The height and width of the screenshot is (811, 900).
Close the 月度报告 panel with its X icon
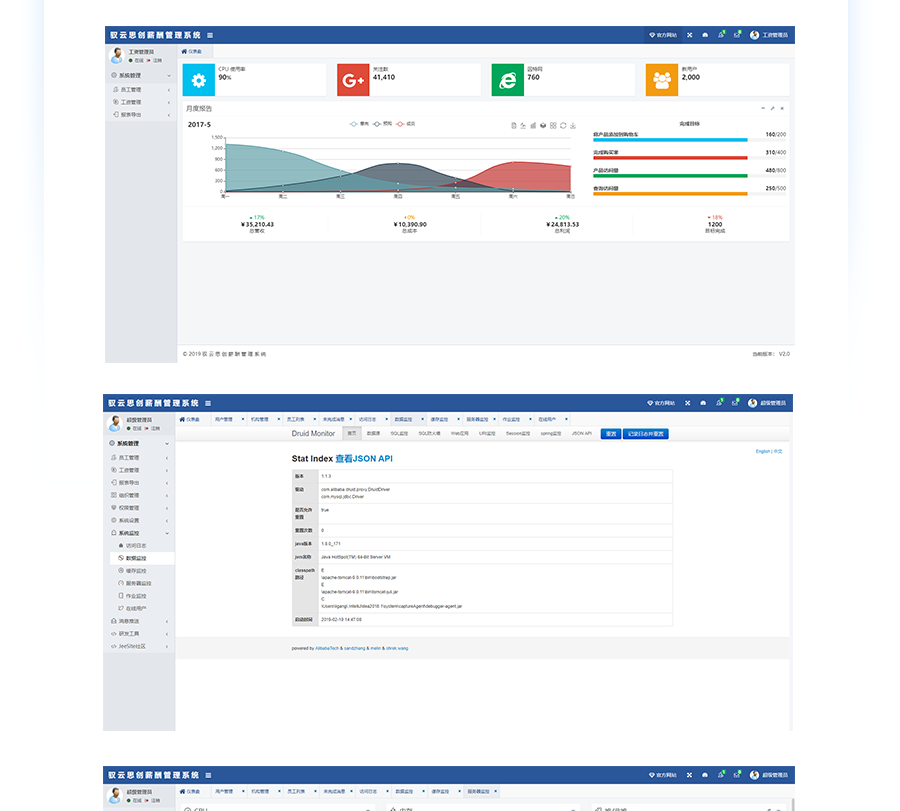point(782,108)
